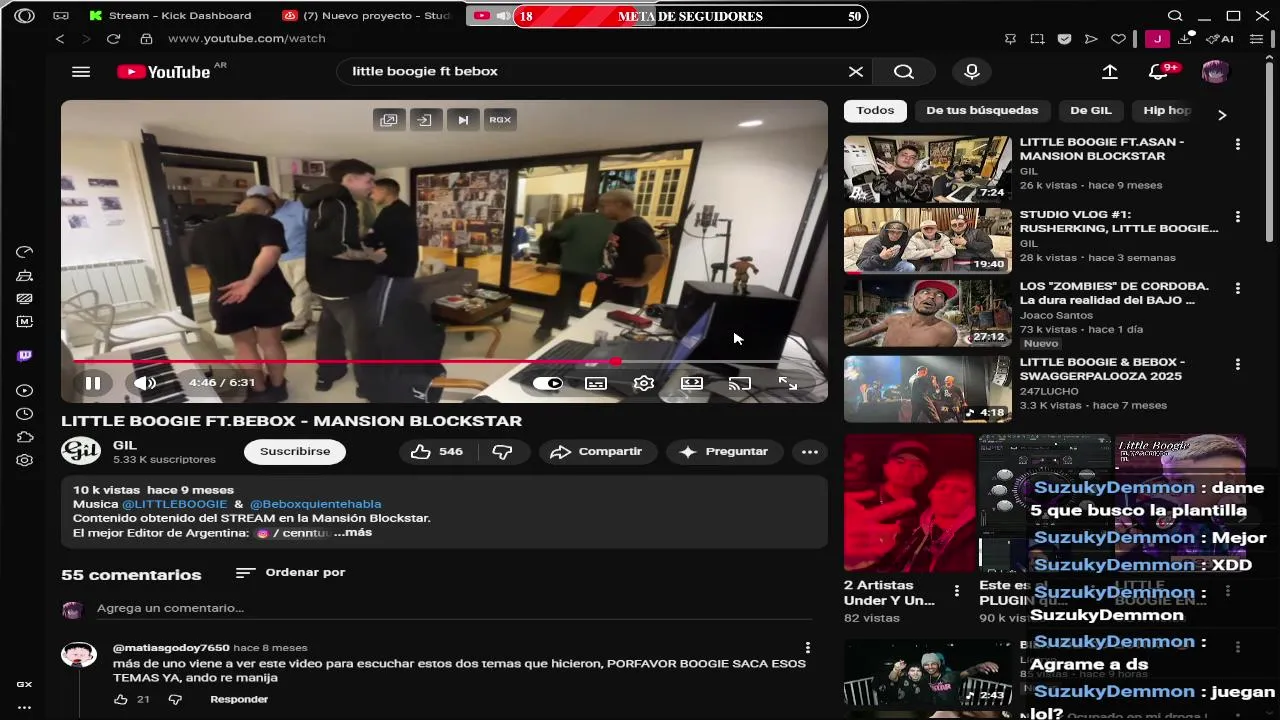1280x720 pixels.
Task: Open GX Corner gamepad icon
Action: point(61,16)
